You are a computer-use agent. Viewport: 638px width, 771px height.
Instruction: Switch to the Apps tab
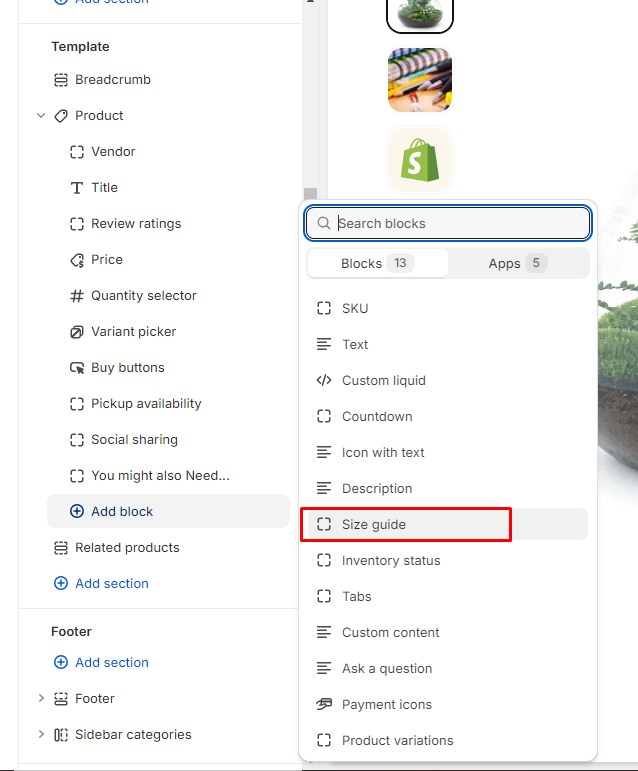click(518, 263)
